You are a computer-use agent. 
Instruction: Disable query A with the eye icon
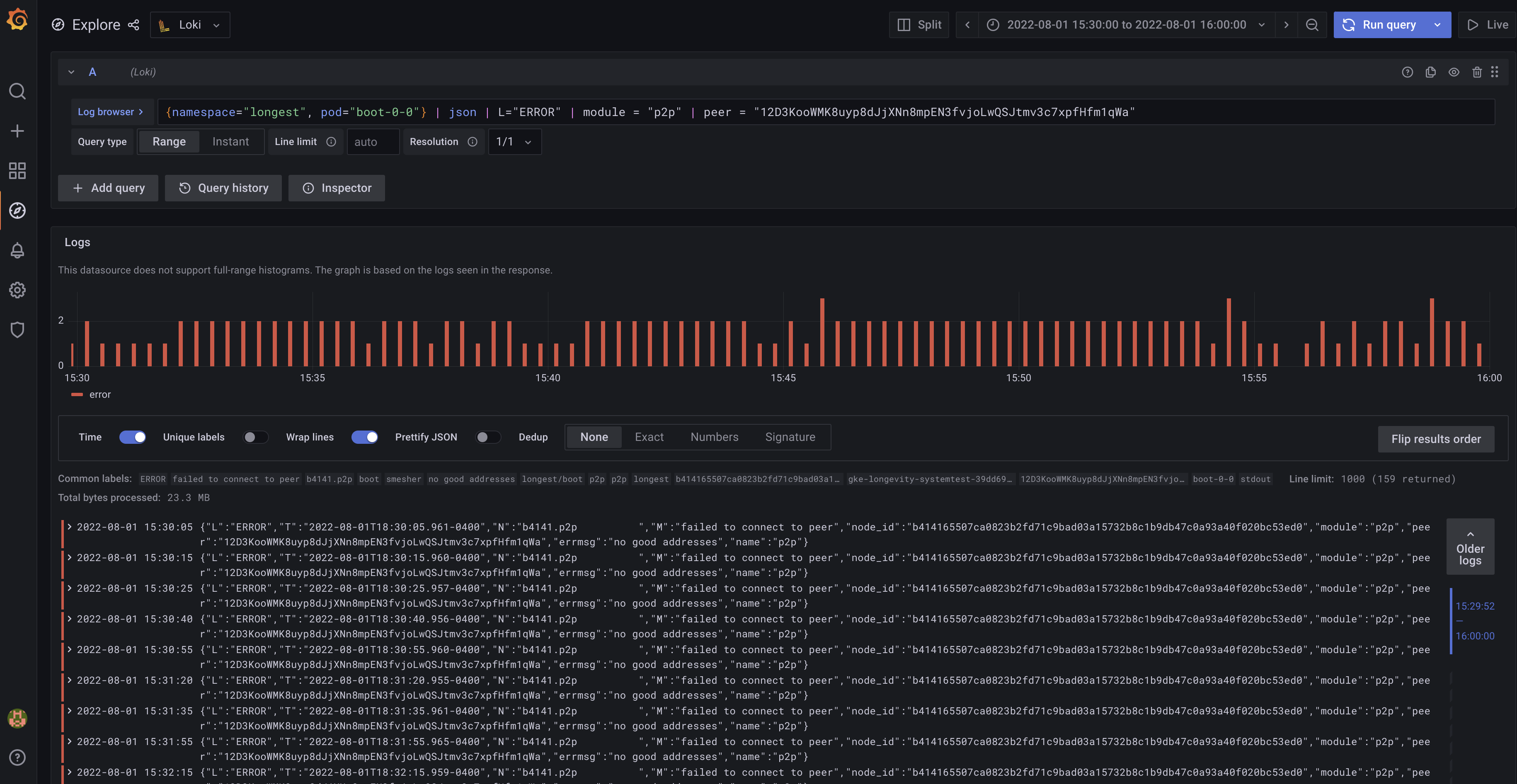1454,73
